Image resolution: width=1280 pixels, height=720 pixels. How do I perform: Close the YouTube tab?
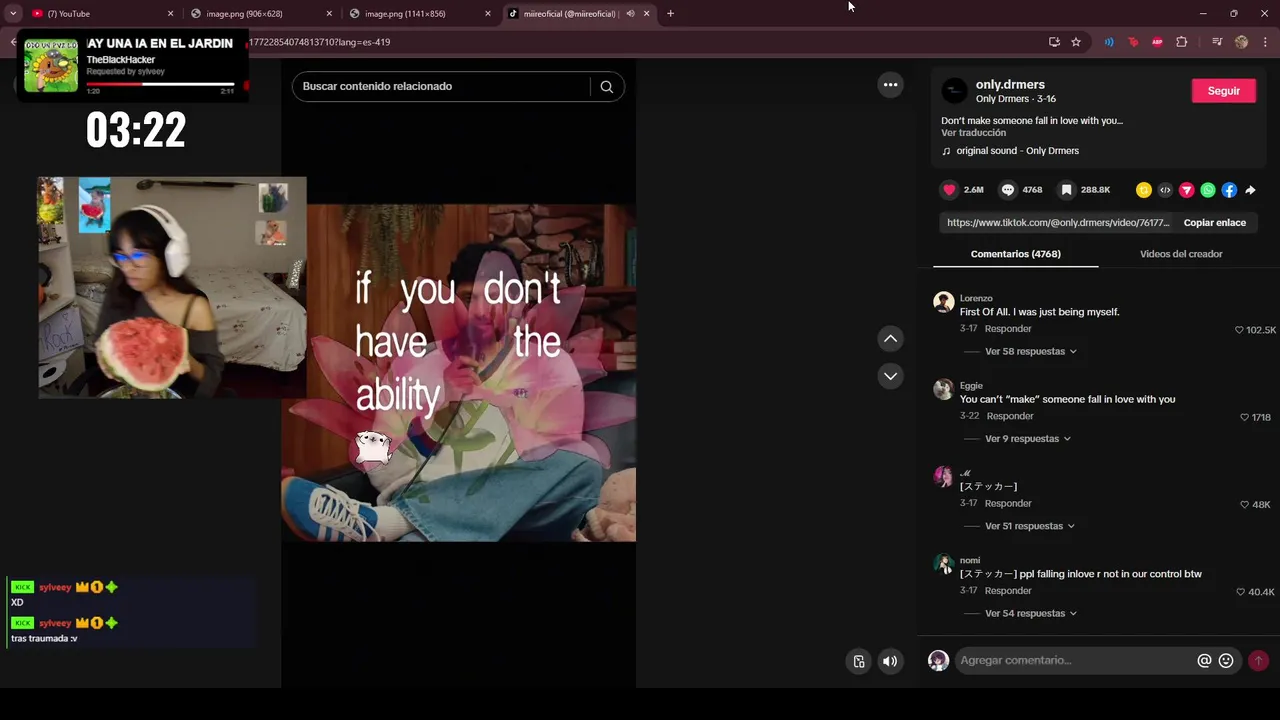[x=170, y=14]
